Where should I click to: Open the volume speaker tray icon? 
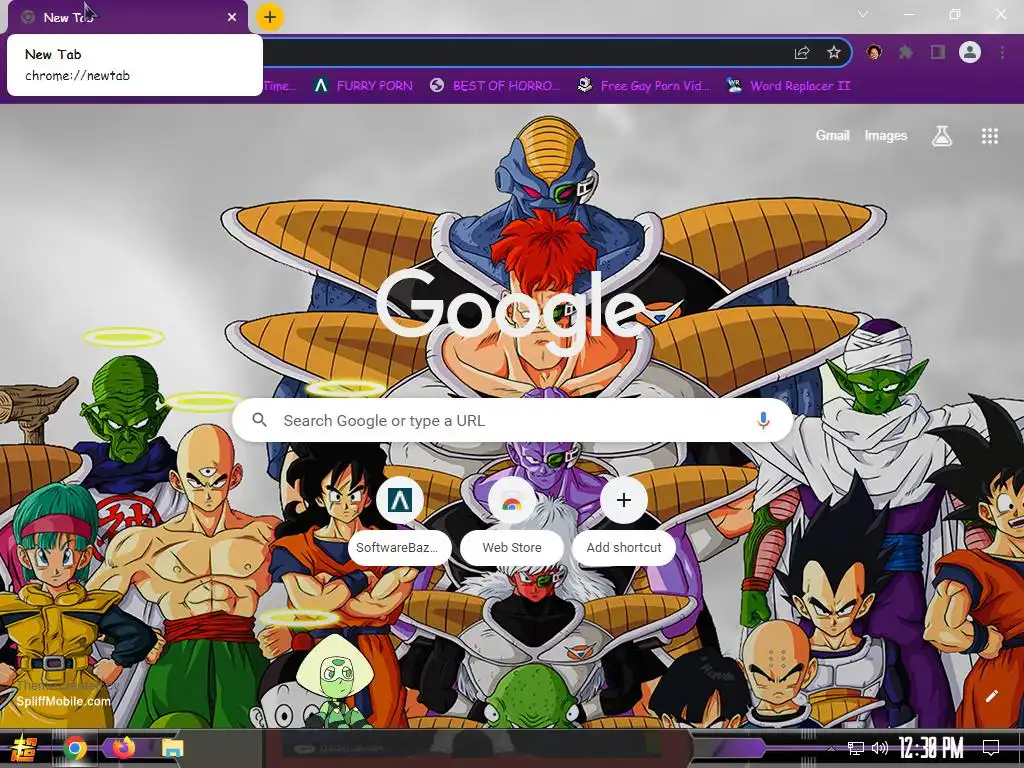point(880,748)
